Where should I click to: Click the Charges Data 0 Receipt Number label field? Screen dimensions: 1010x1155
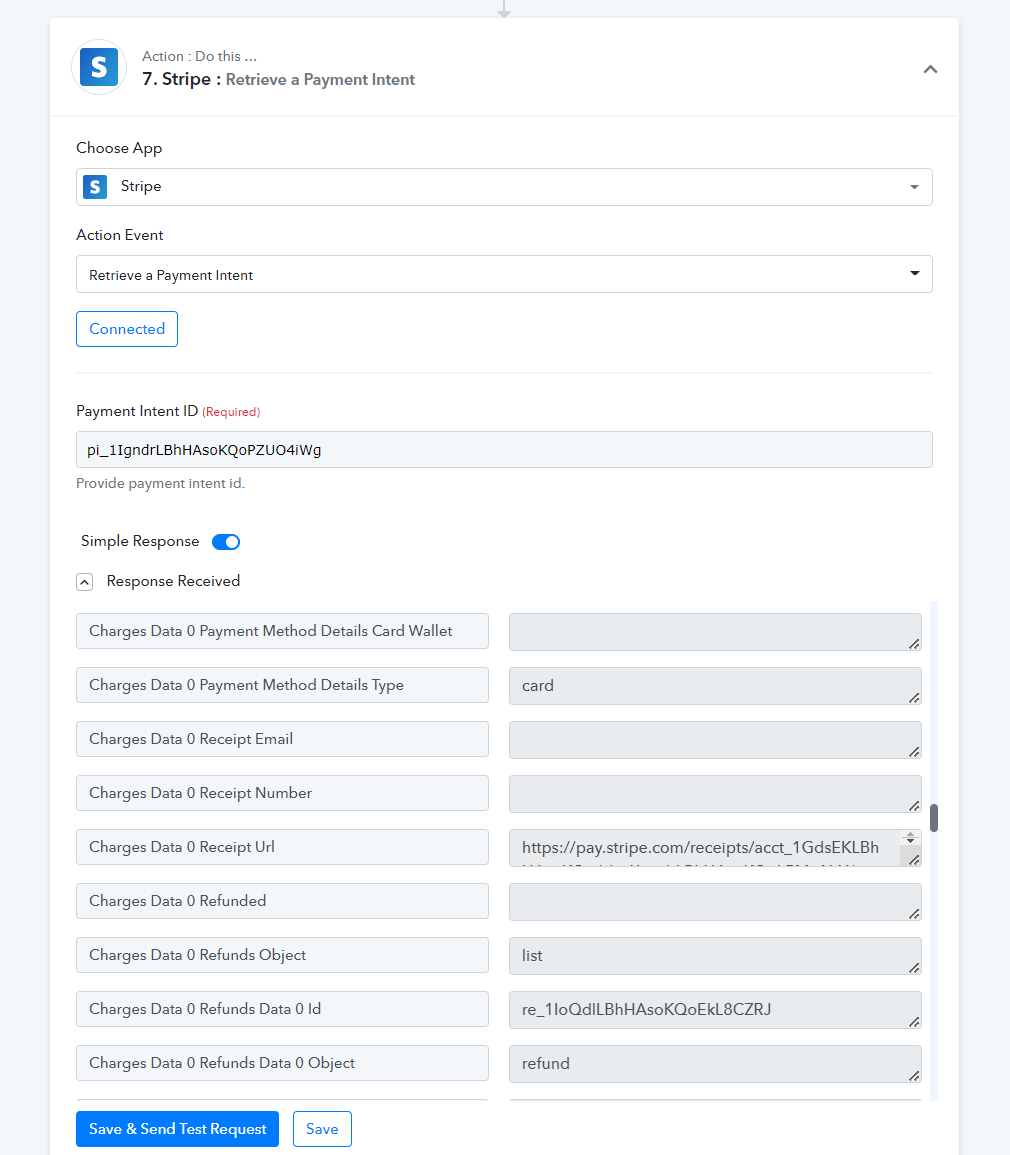[x=282, y=793]
